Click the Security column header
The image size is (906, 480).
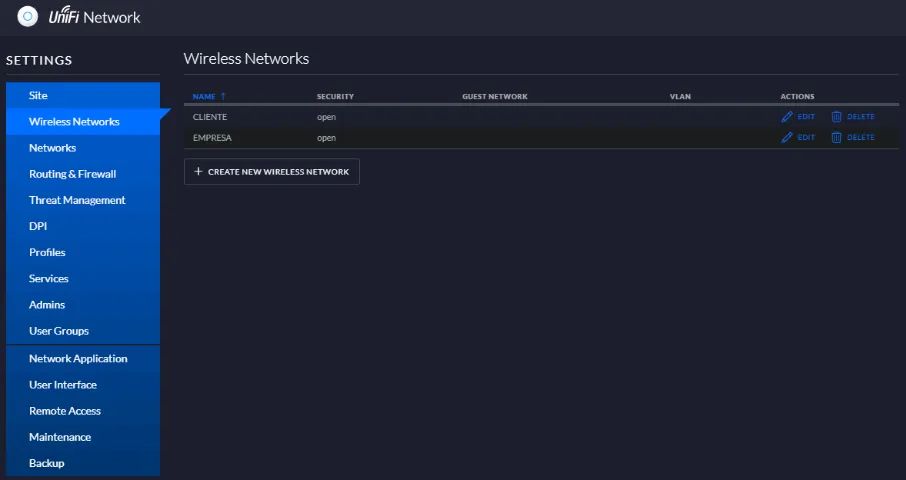[x=335, y=97]
